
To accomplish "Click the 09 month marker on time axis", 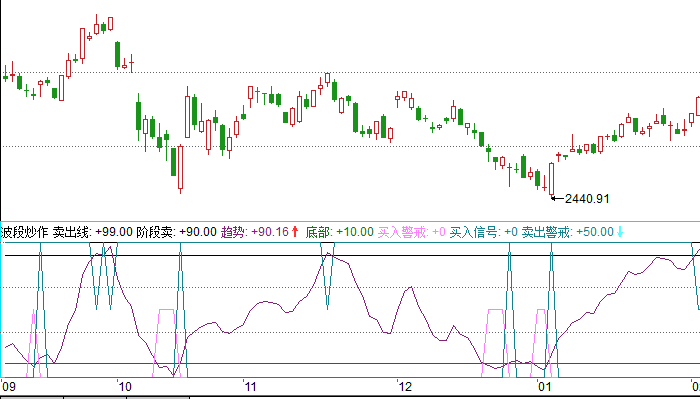I will [8, 386].
